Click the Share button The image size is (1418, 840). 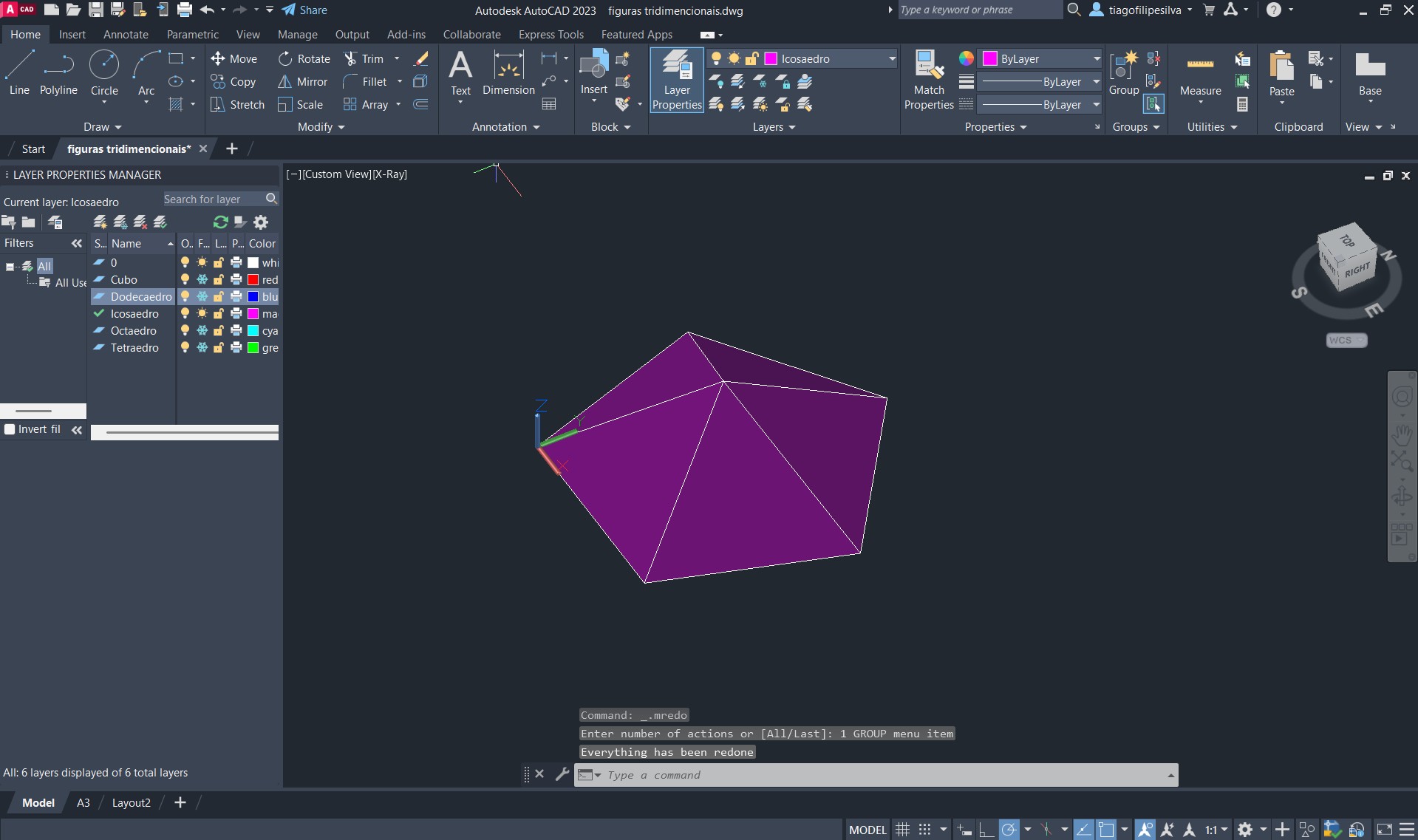(304, 10)
